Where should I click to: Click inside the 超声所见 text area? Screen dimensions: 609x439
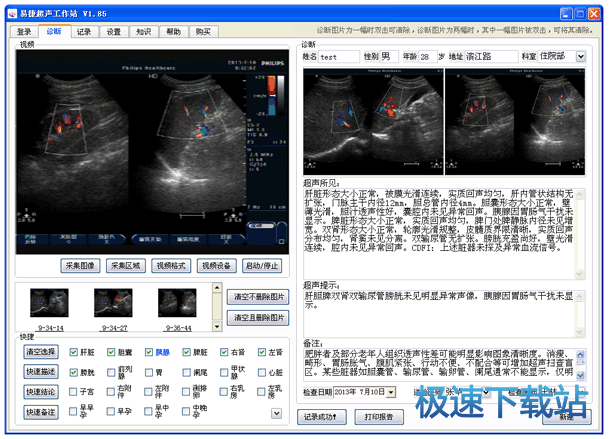click(439, 234)
